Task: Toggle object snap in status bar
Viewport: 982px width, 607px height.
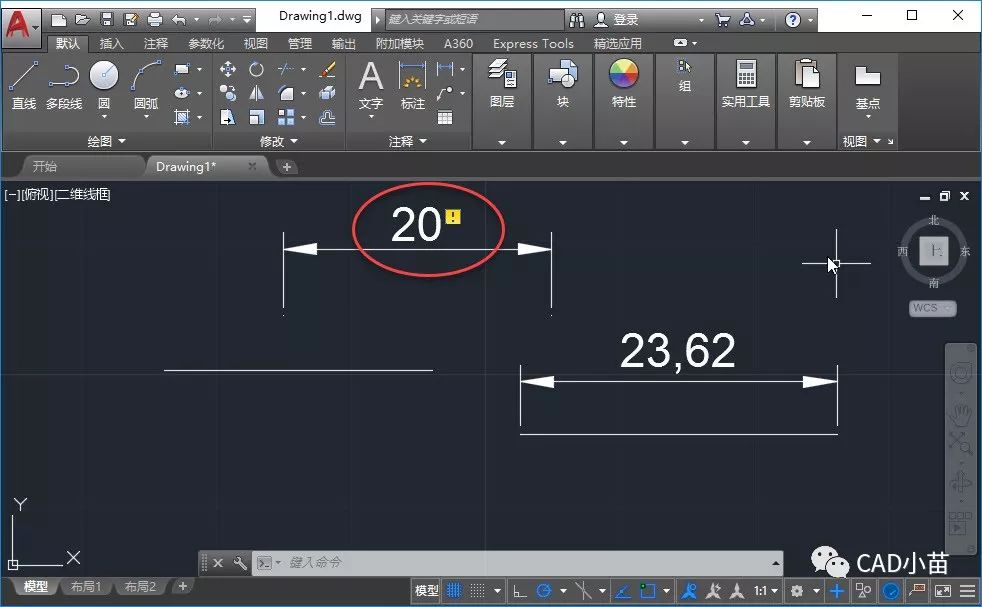Action: [x=647, y=591]
